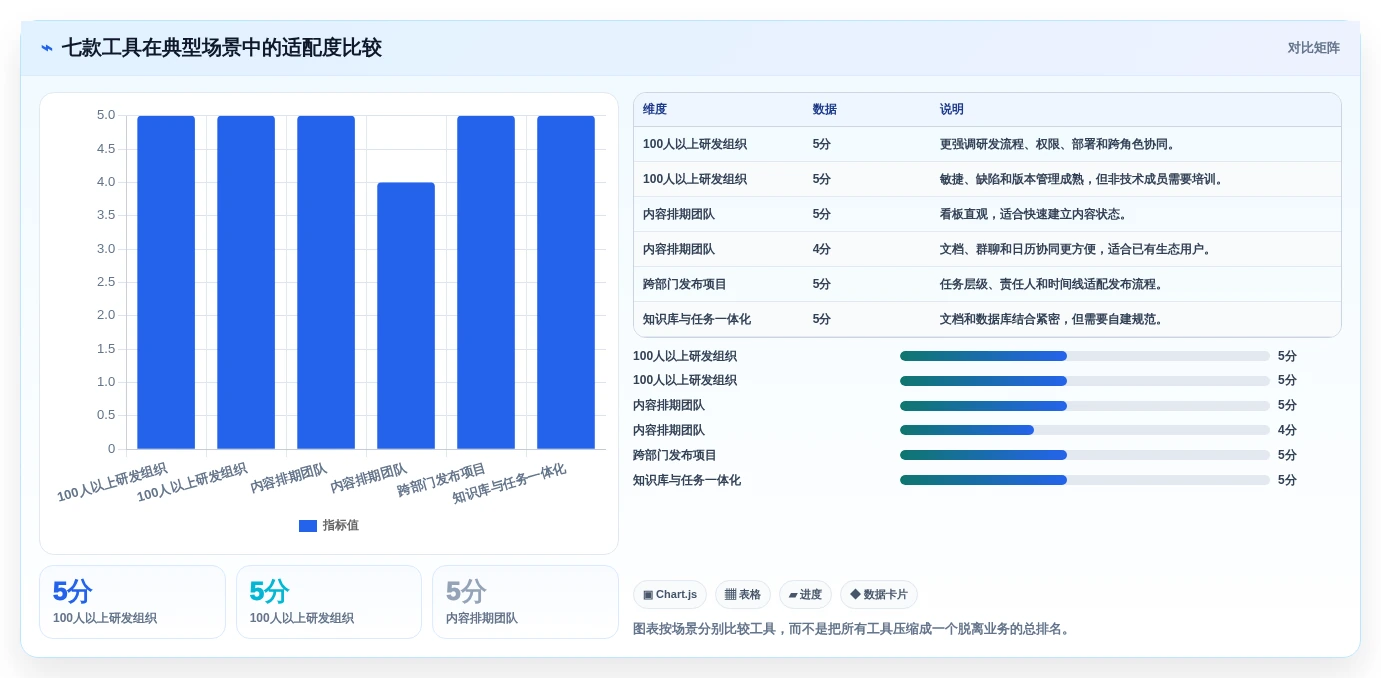Click the progress bar labeled 4分

(x=1085, y=430)
